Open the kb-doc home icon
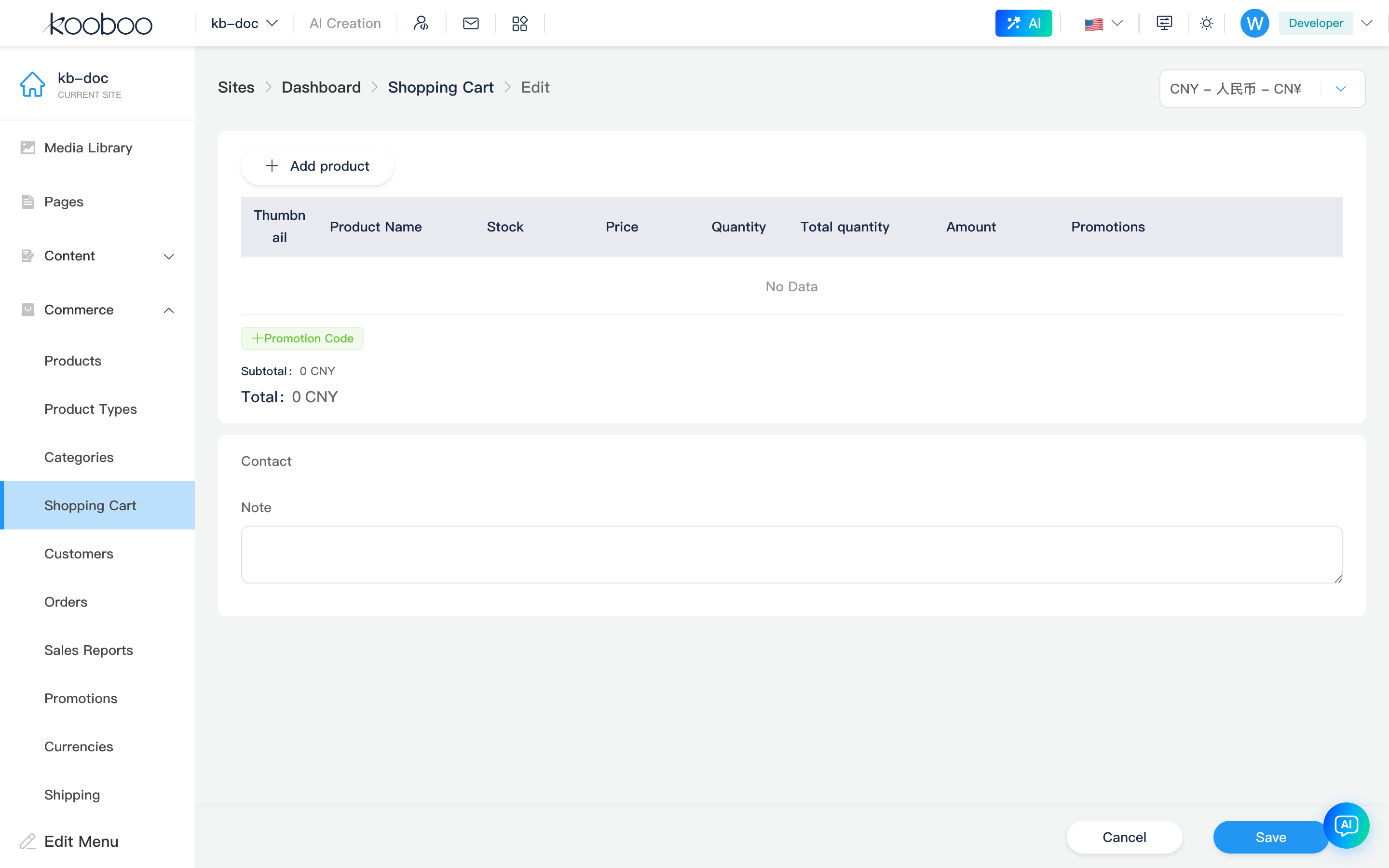 coord(32,84)
